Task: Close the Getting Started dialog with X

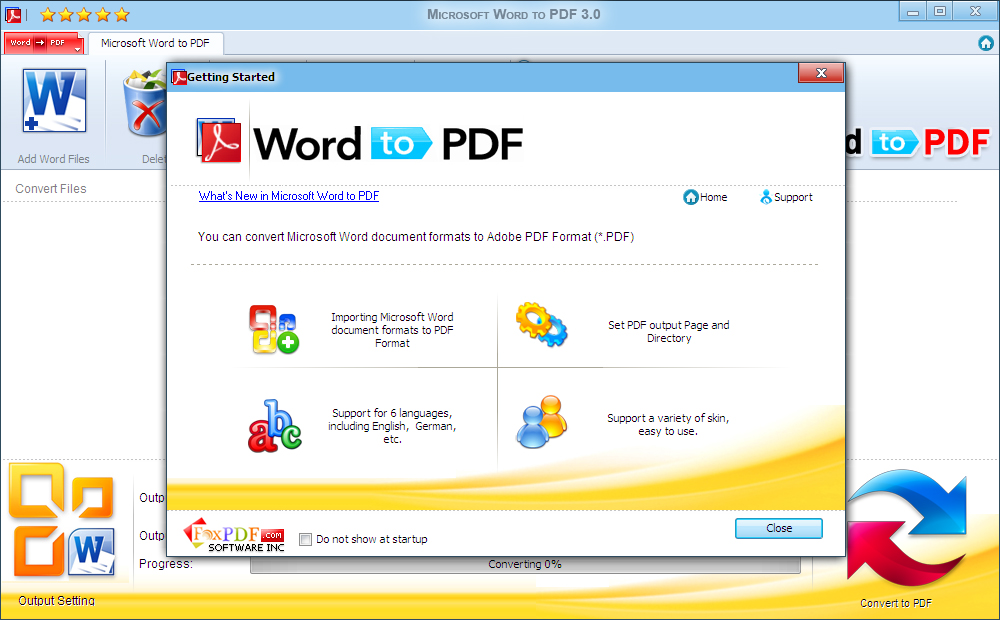Action: click(821, 73)
